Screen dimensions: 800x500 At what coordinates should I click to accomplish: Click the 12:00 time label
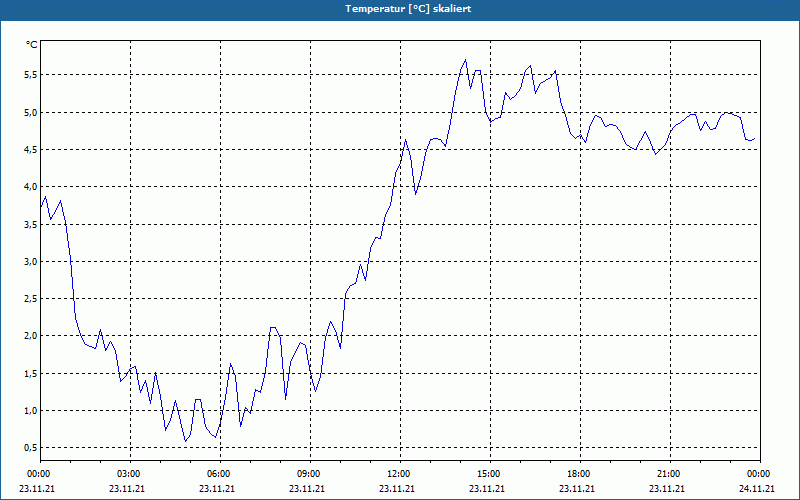(399, 474)
